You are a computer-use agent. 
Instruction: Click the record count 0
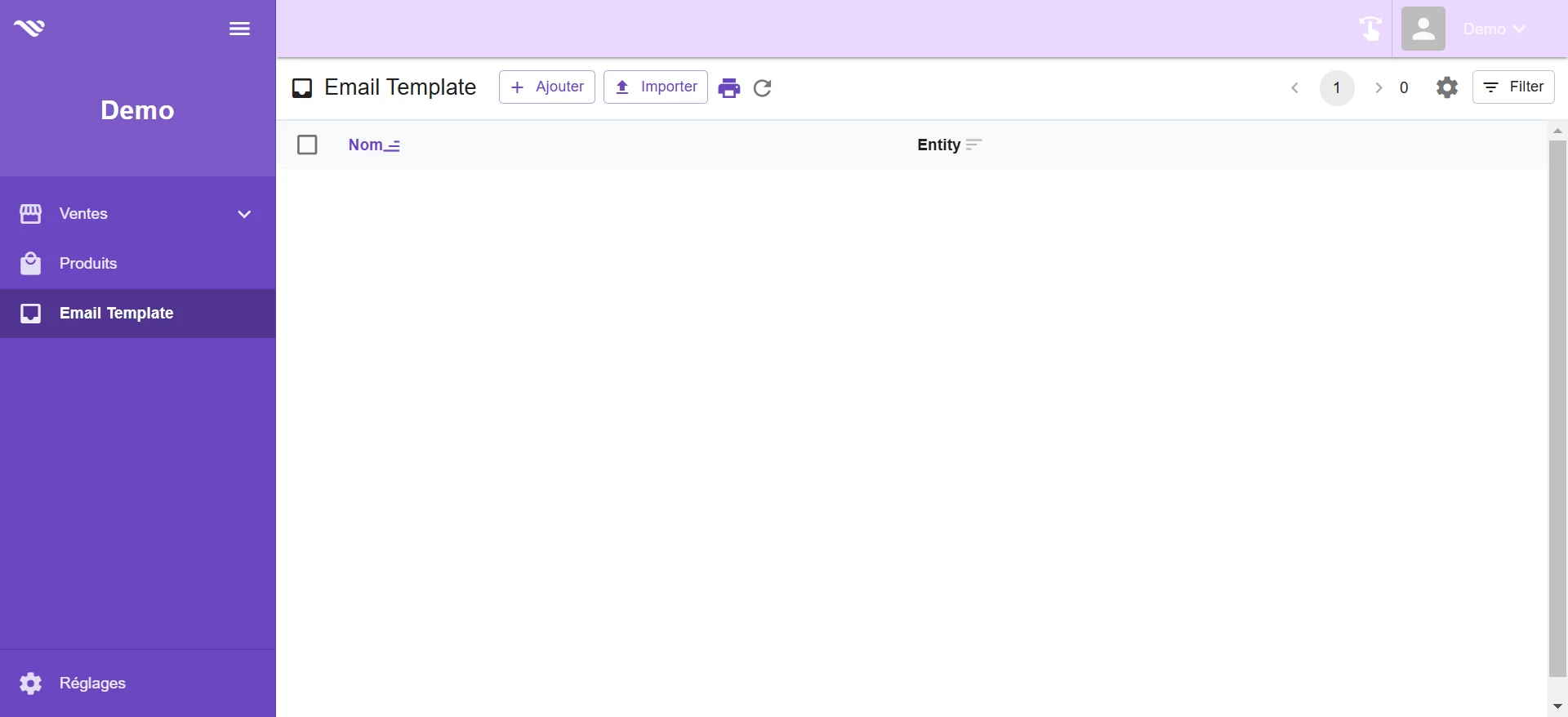[1404, 87]
